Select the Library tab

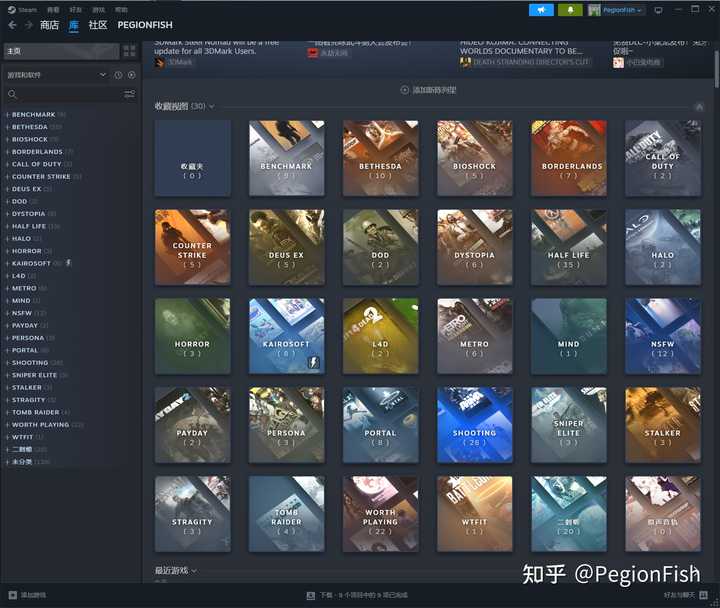(x=73, y=25)
